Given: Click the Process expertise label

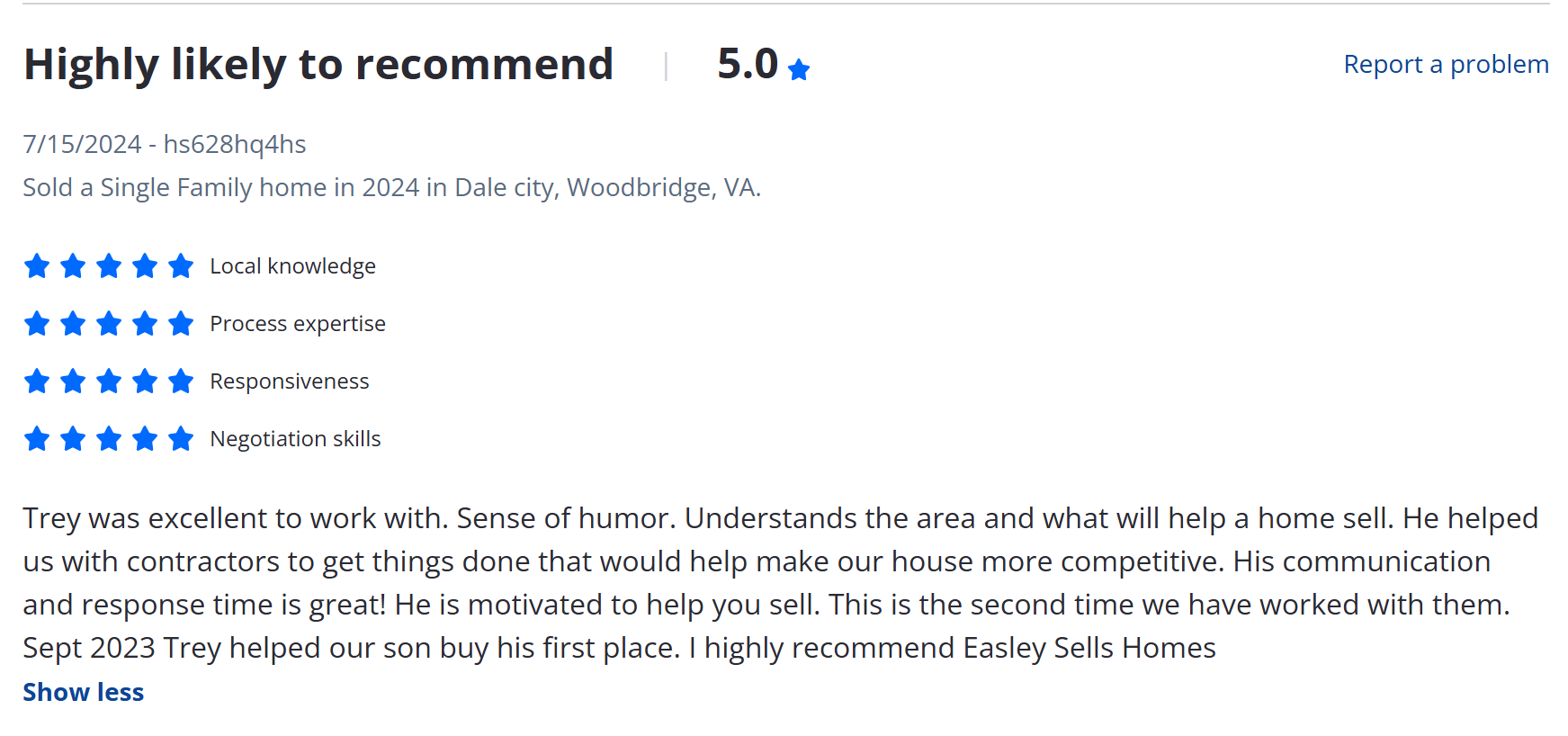Looking at the screenshot, I should pos(298,324).
